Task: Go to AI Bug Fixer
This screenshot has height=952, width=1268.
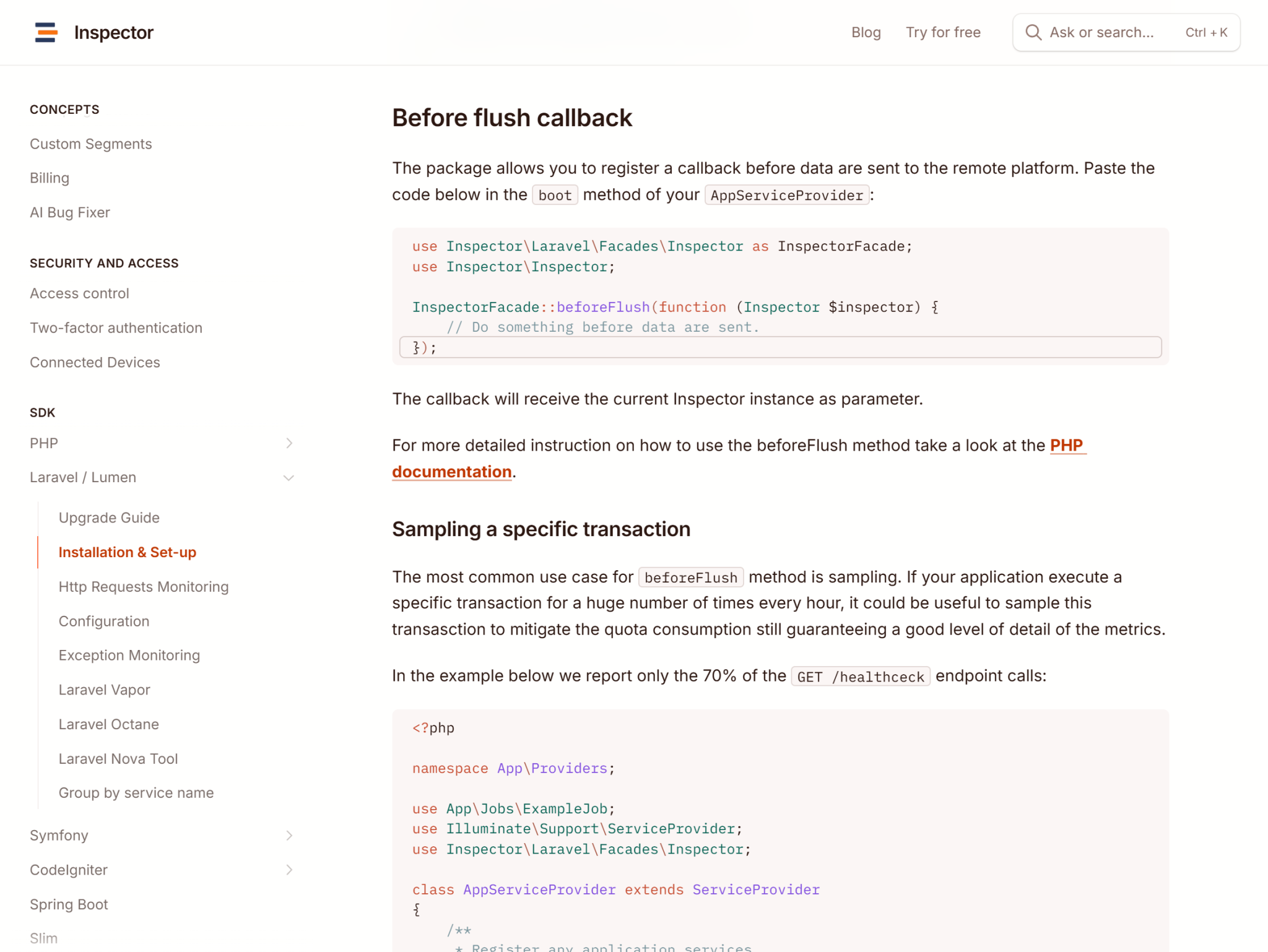Action: click(x=69, y=212)
